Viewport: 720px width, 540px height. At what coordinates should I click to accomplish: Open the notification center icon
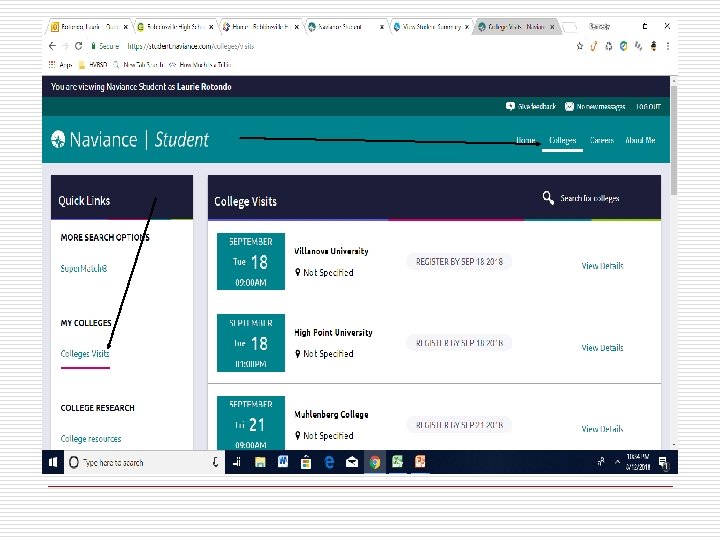point(664,462)
